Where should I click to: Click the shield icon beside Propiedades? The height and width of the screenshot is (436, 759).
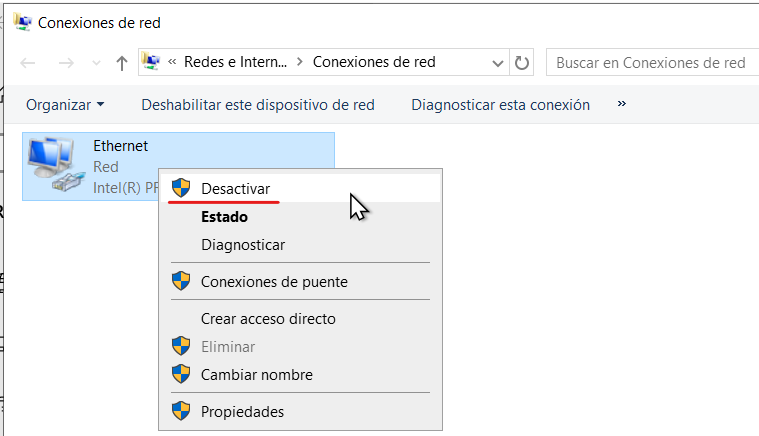click(x=181, y=411)
